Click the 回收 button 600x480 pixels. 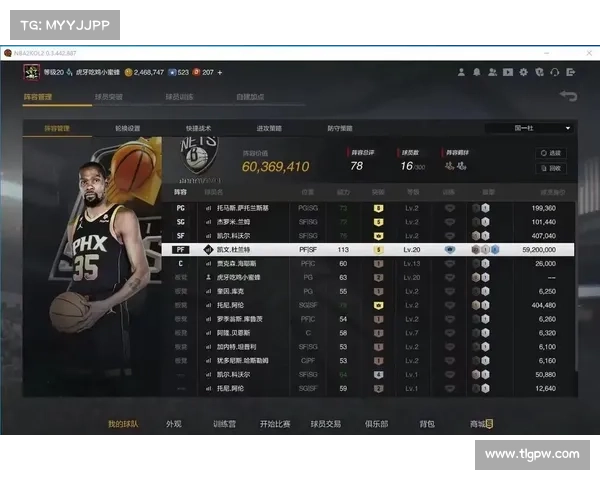point(551,168)
